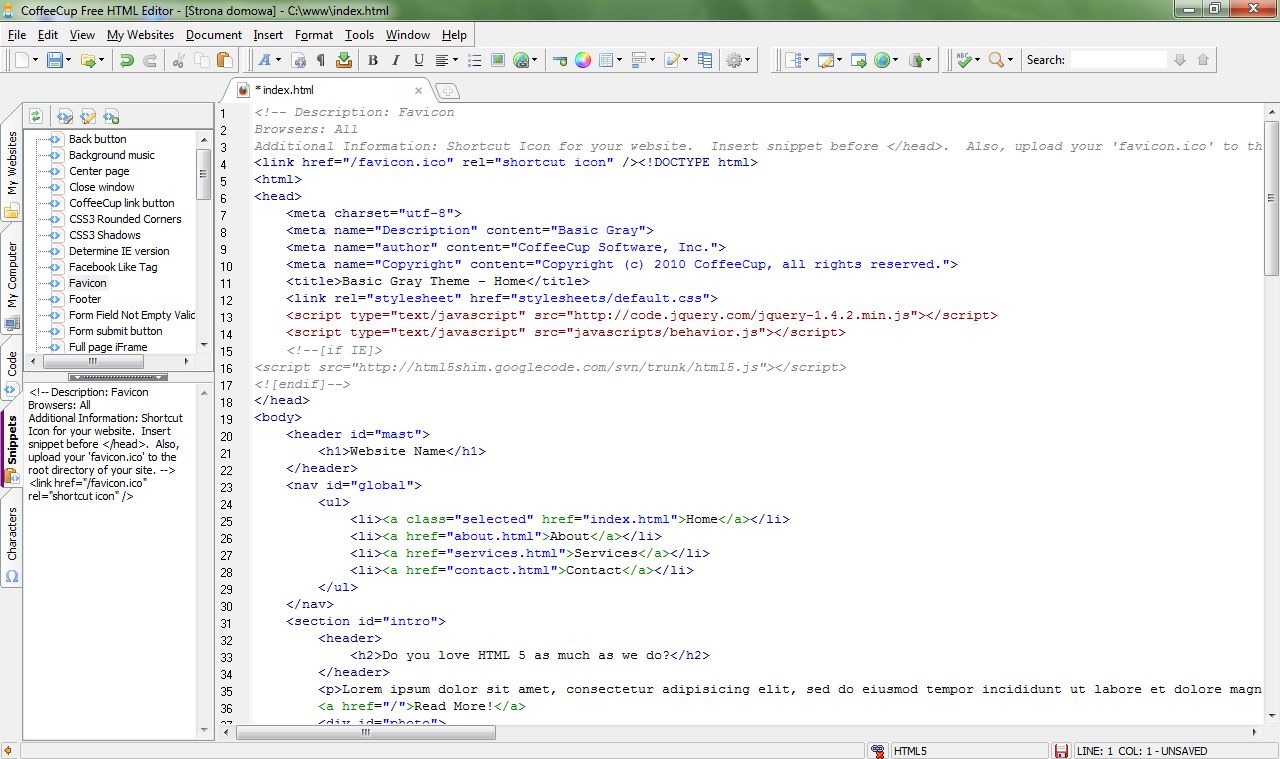Select the Full page iFrame snippet

108,347
